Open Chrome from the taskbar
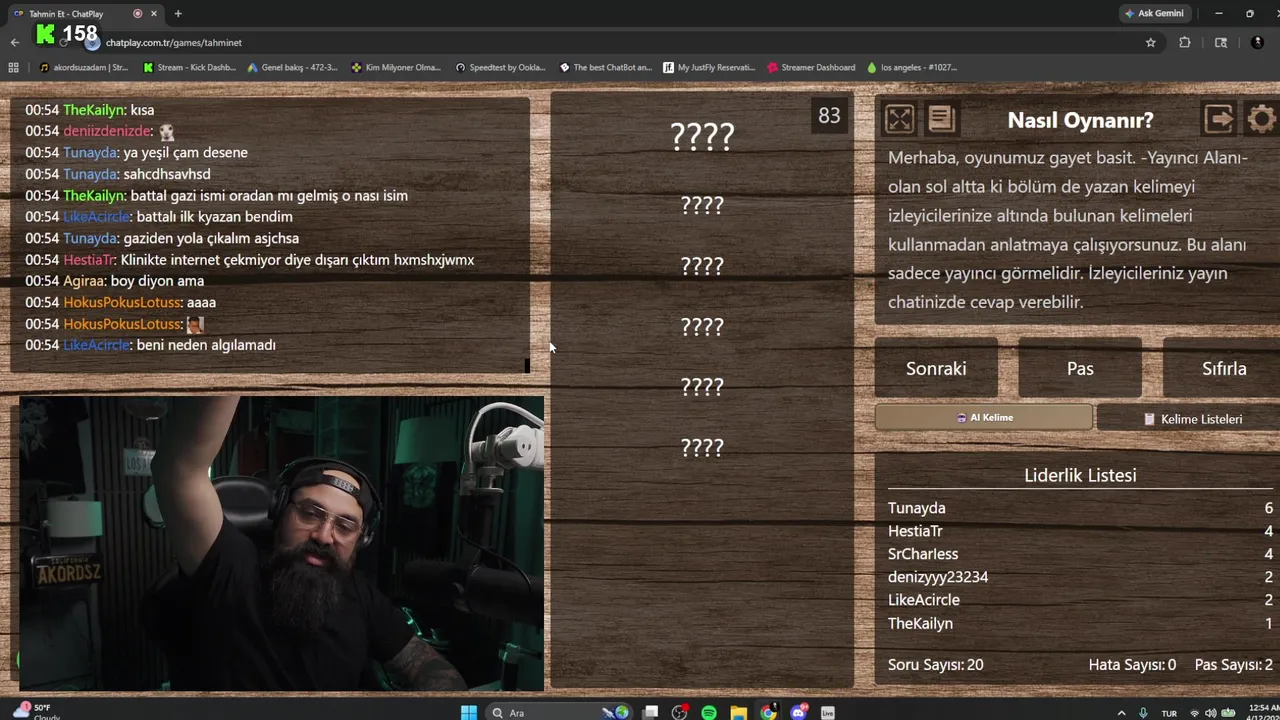 768,712
